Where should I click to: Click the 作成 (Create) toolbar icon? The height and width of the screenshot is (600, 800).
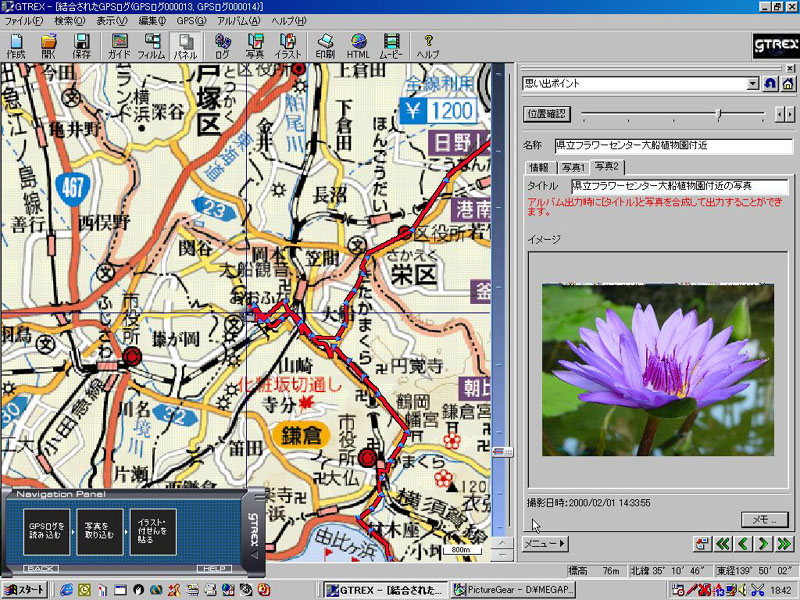pos(16,46)
